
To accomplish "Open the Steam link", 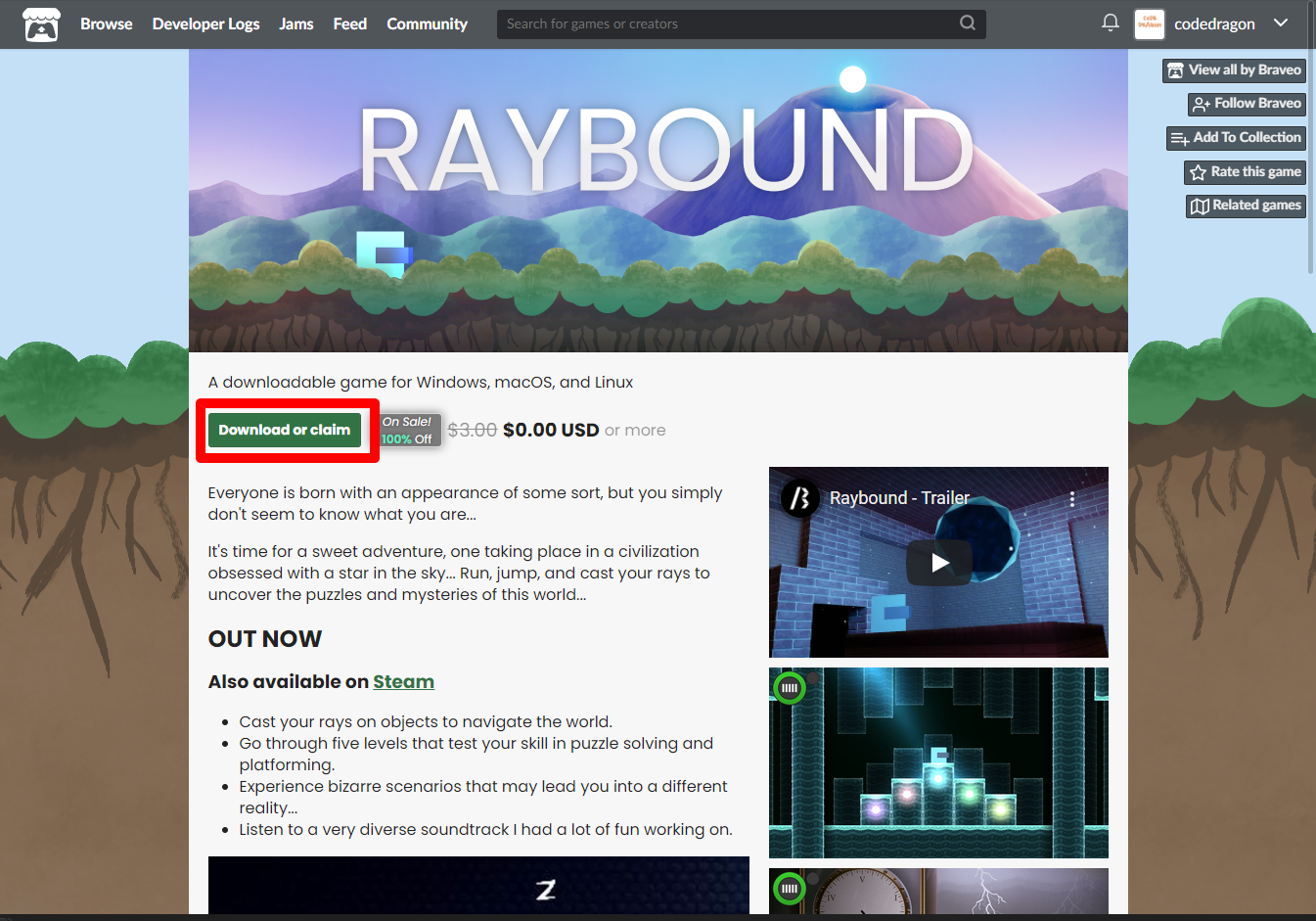I will (403, 682).
